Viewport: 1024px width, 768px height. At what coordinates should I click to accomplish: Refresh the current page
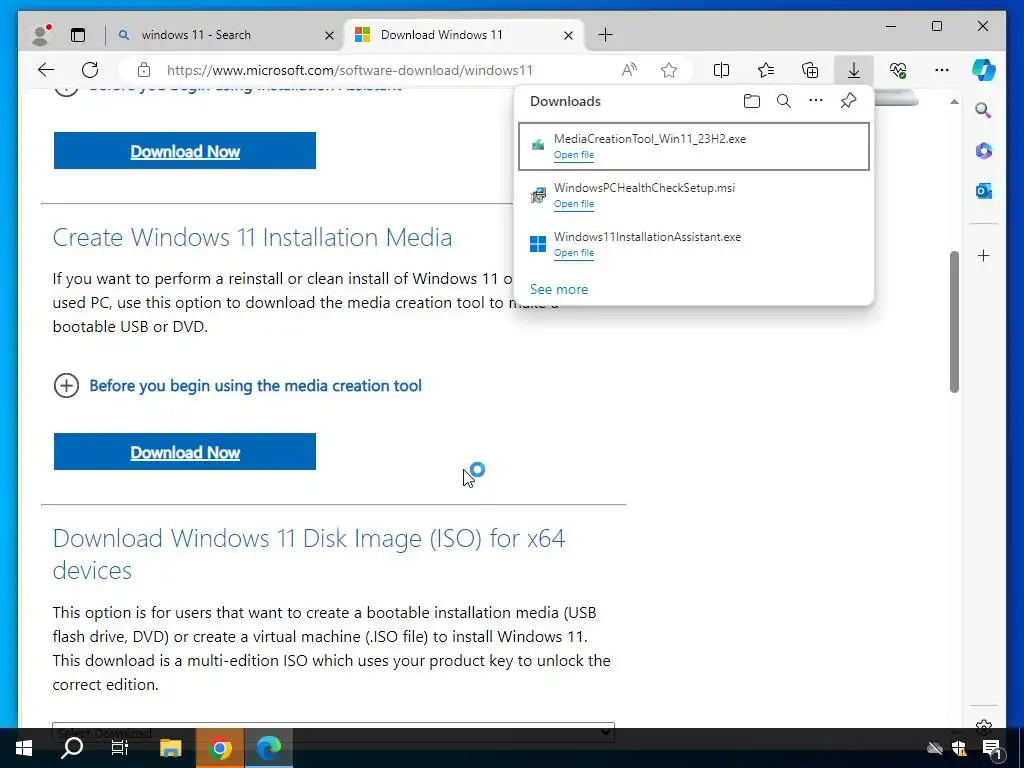(90, 70)
